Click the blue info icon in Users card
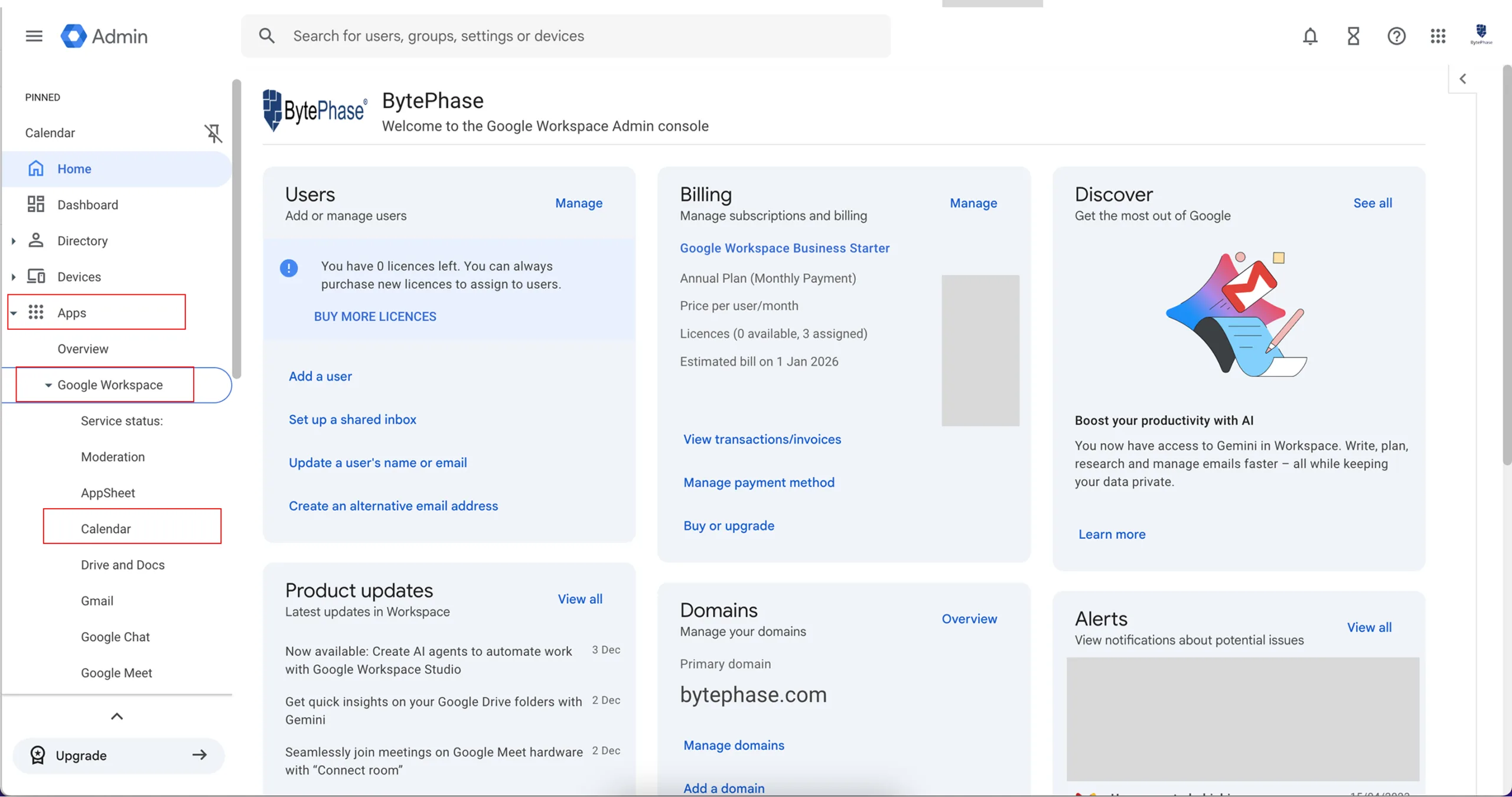 point(289,268)
